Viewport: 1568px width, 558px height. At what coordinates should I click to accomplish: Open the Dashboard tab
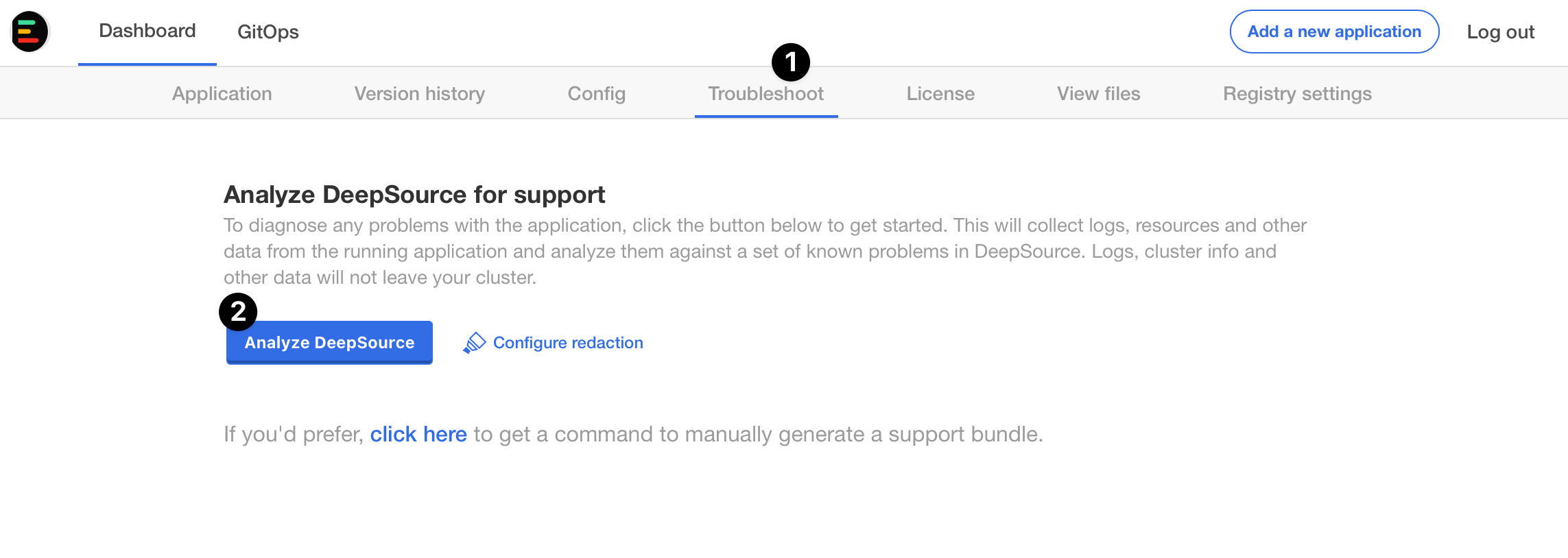[147, 31]
